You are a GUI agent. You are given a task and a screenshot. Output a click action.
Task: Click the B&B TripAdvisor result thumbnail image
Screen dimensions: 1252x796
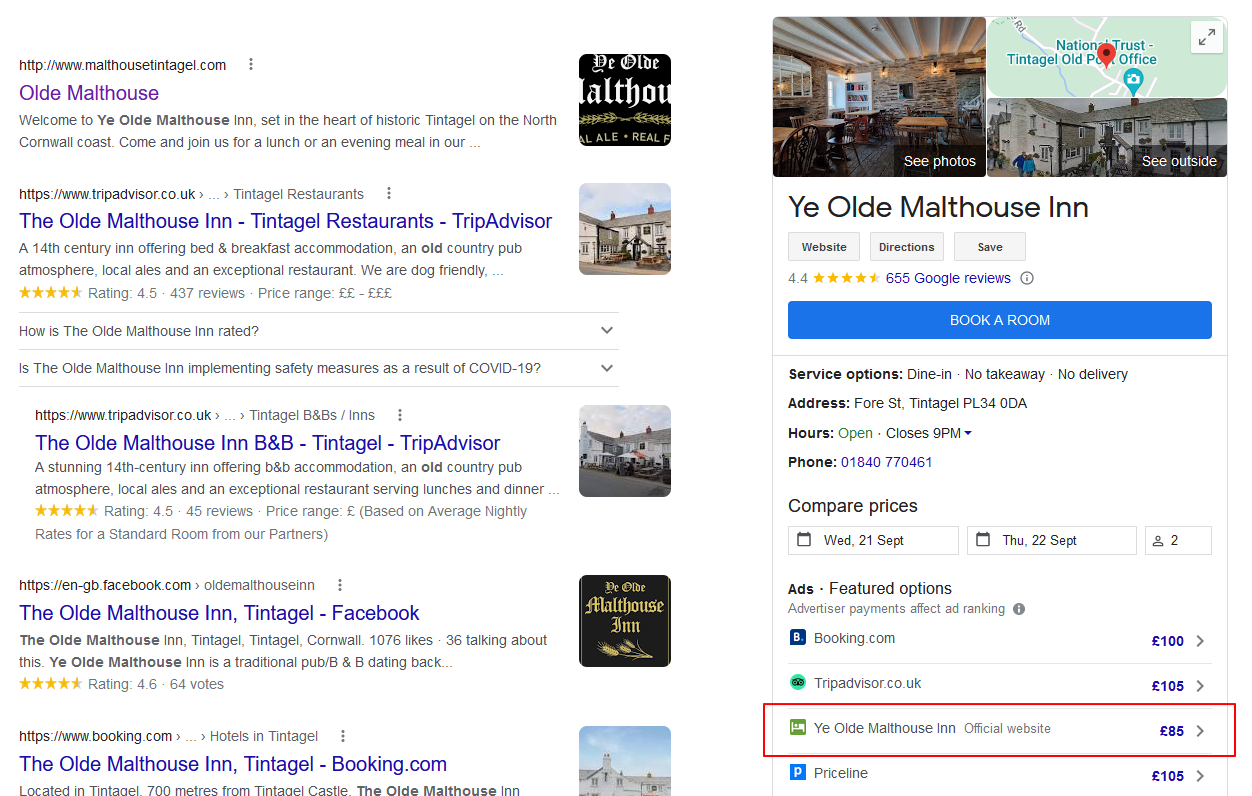coord(625,451)
